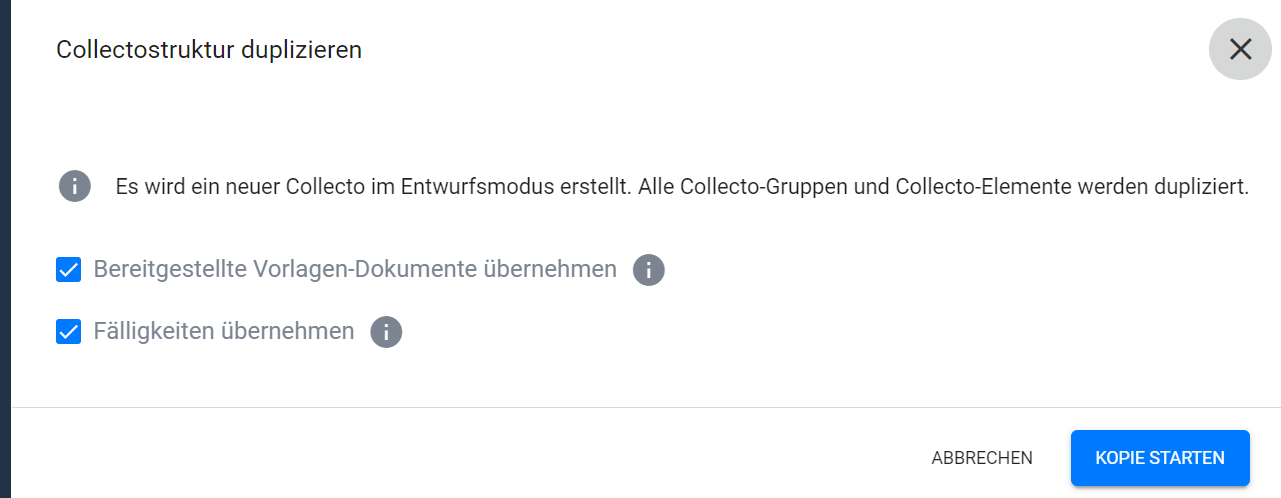Click the dialog title Collectostruktur duplizieren
Viewport: 1281px width, 498px height.
pyautogui.click(x=209, y=49)
